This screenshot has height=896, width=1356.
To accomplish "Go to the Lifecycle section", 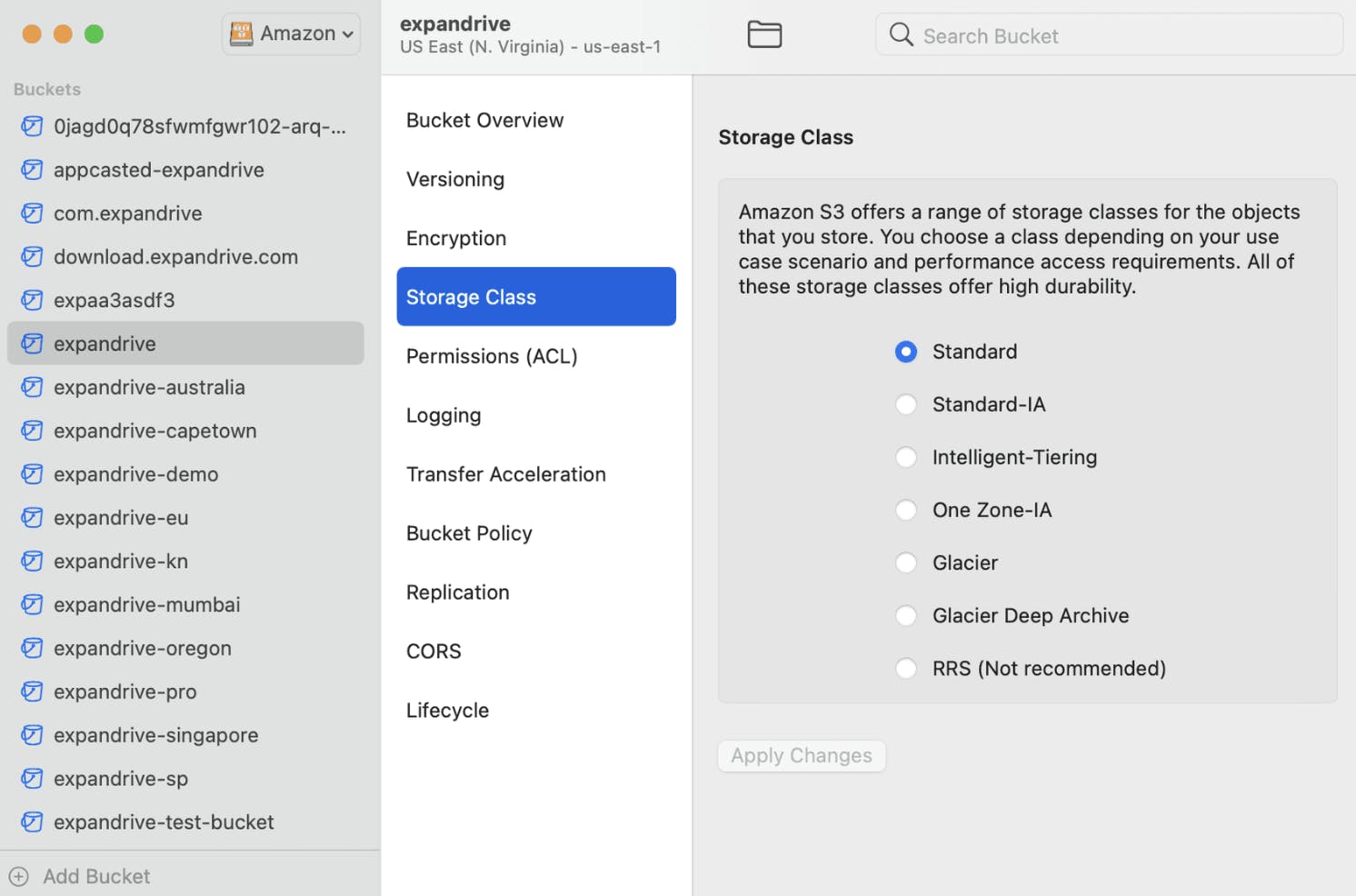I will [x=447, y=711].
